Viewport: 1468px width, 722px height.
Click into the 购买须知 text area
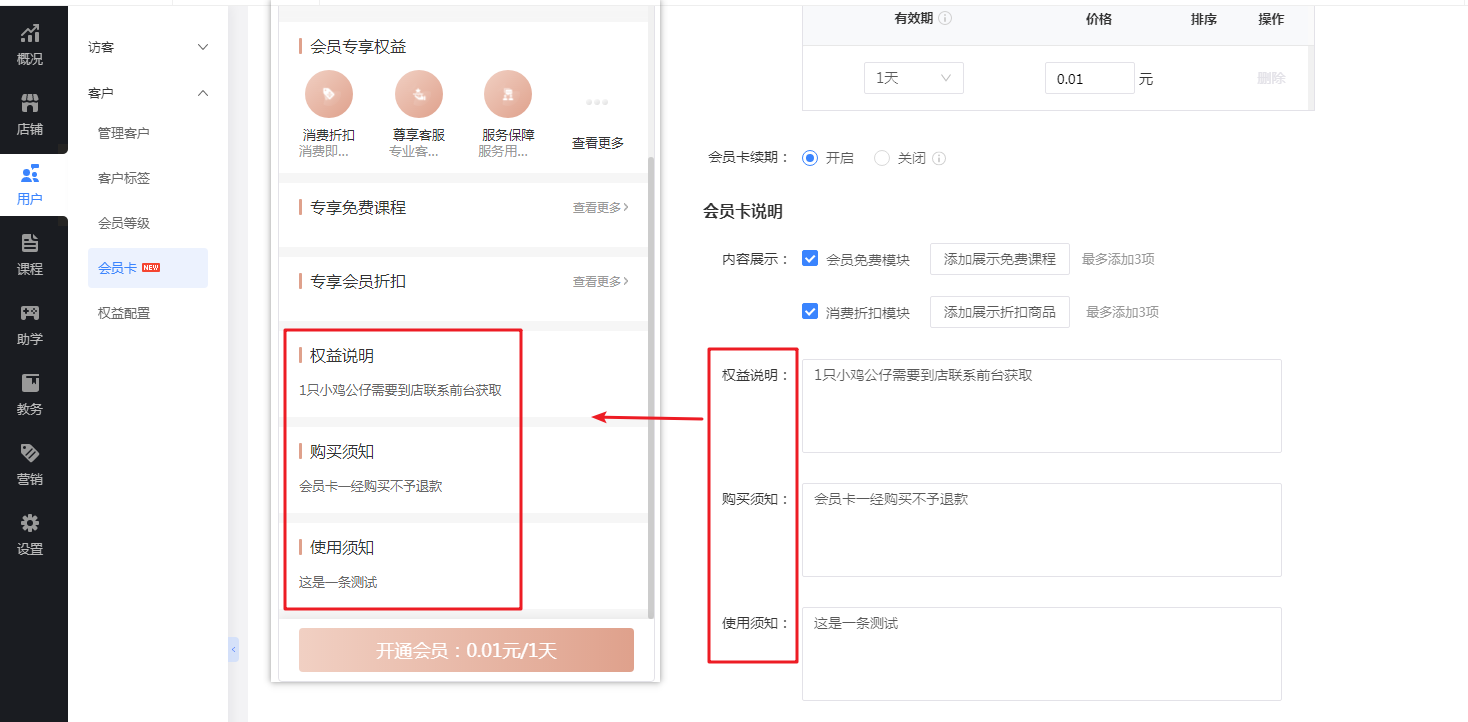coord(1042,530)
